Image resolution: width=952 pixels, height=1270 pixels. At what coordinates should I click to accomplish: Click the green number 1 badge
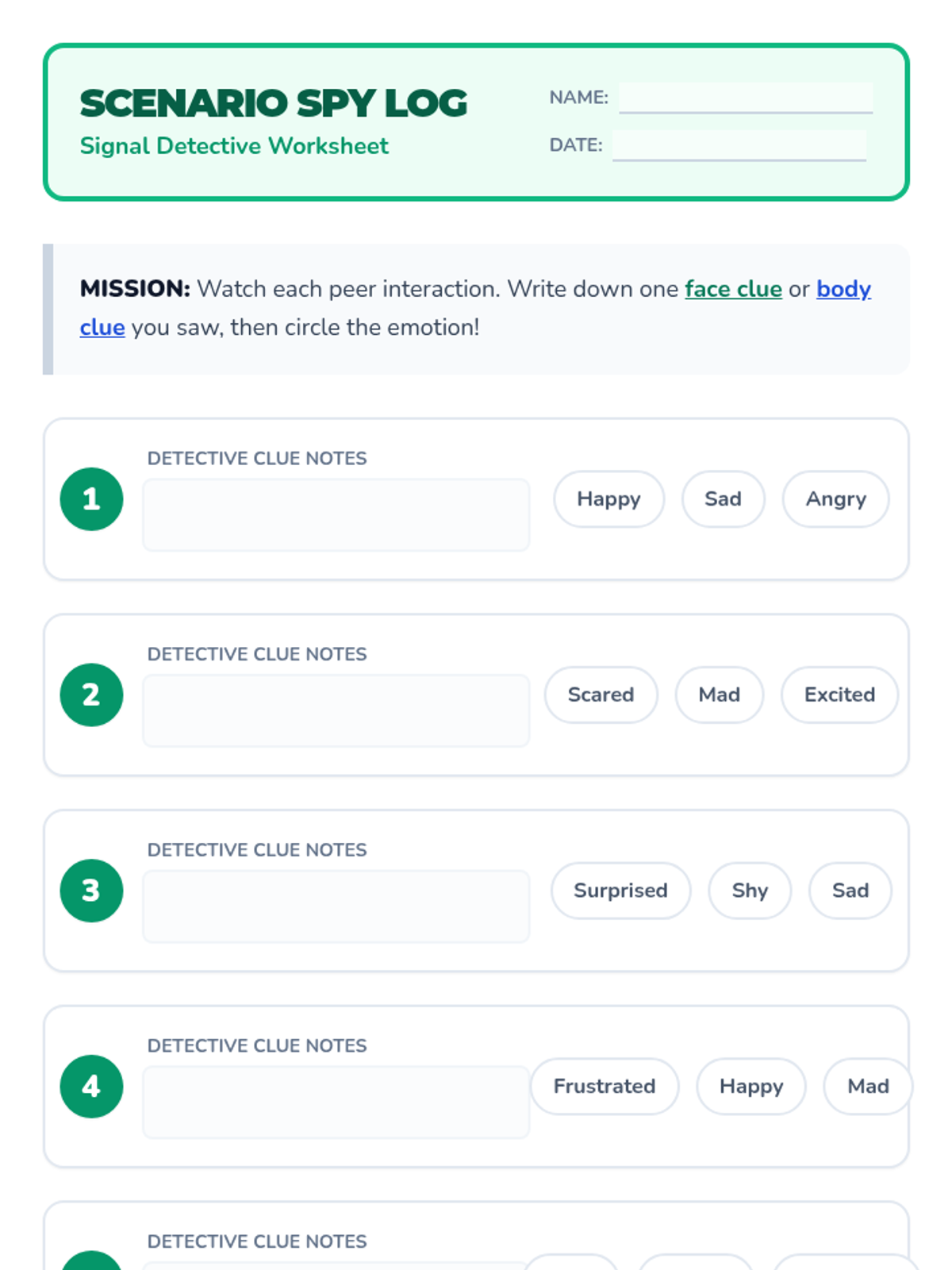coord(91,499)
